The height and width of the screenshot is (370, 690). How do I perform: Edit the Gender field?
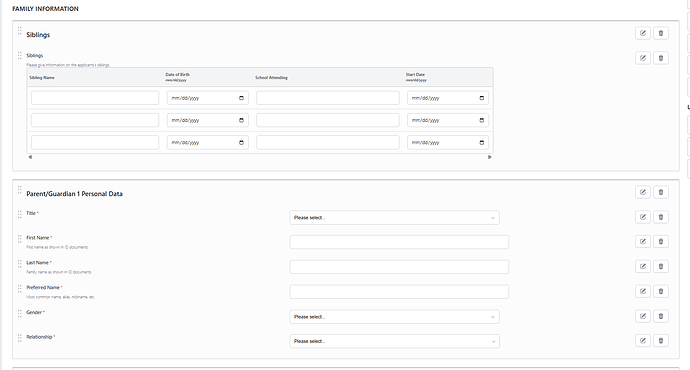[x=642, y=316]
